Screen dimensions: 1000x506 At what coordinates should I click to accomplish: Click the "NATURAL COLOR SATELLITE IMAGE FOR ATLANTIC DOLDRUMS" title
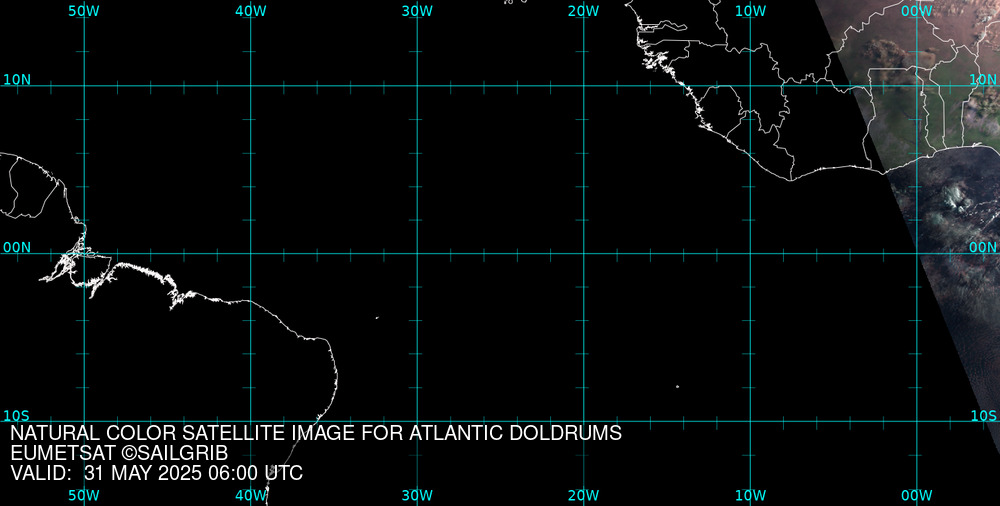click(x=316, y=433)
